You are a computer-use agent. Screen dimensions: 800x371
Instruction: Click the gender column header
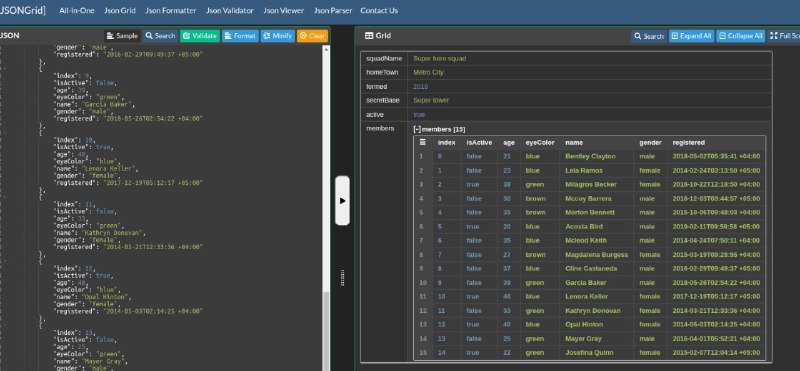click(651, 143)
